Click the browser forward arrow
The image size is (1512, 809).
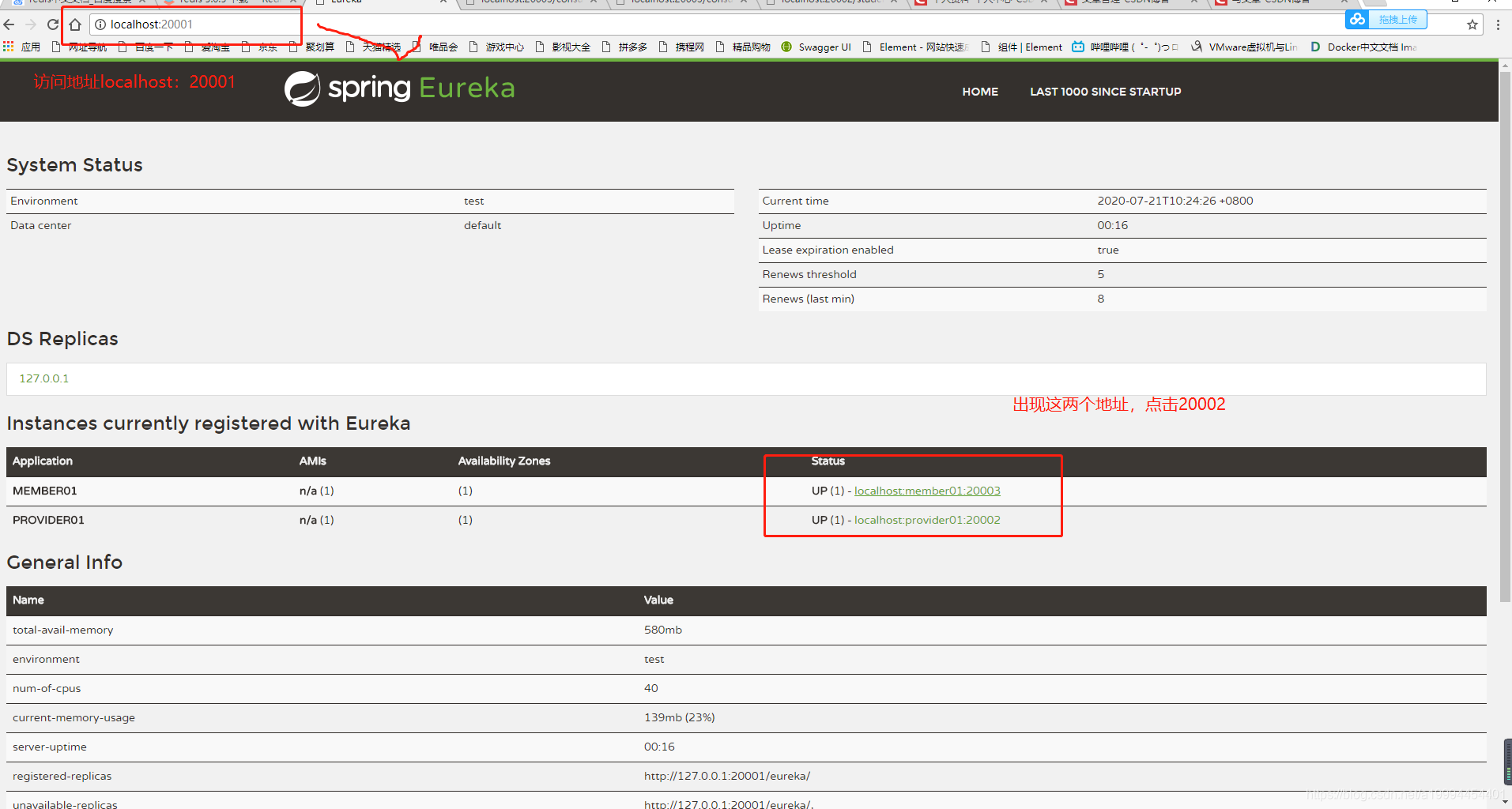[x=31, y=24]
